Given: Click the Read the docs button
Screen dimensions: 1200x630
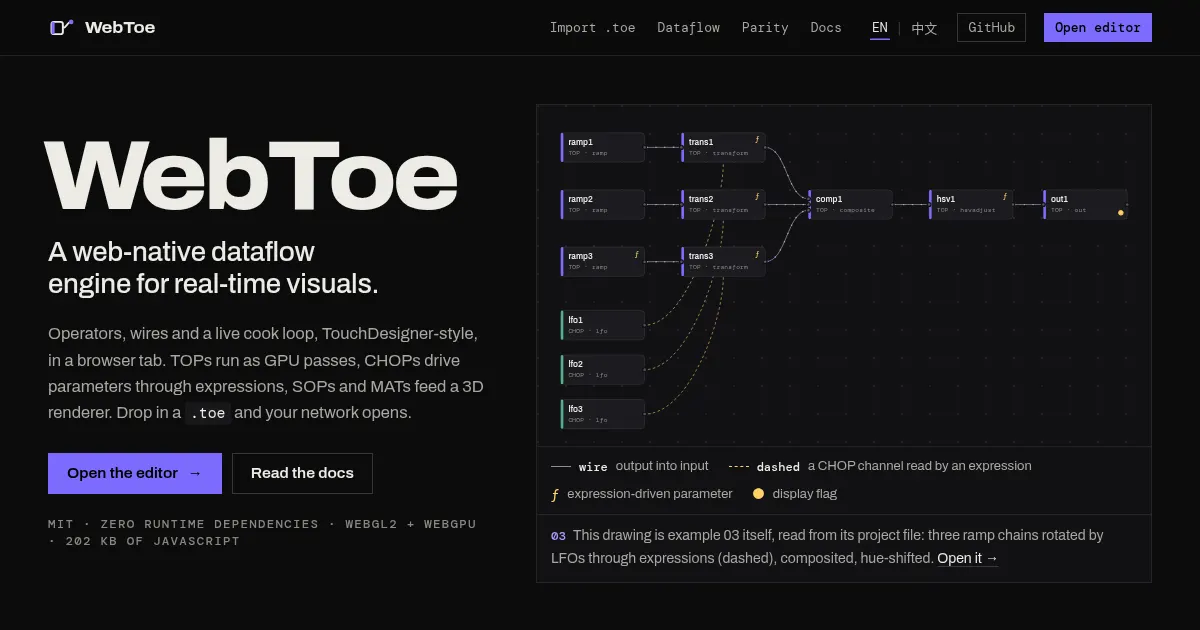Looking at the screenshot, I should [302, 473].
